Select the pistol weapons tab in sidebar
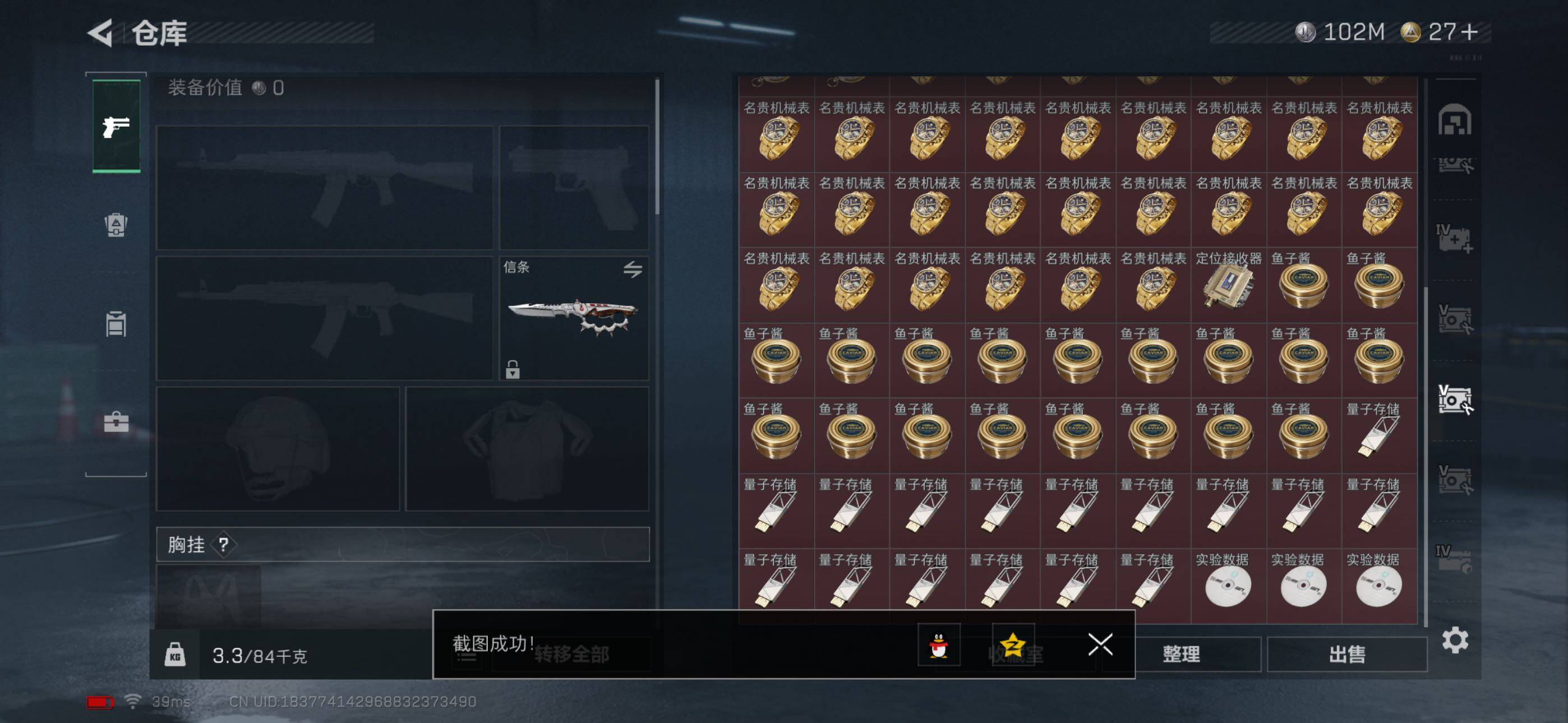Image resolution: width=1568 pixels, height=723 pixels. pos(116,126)
